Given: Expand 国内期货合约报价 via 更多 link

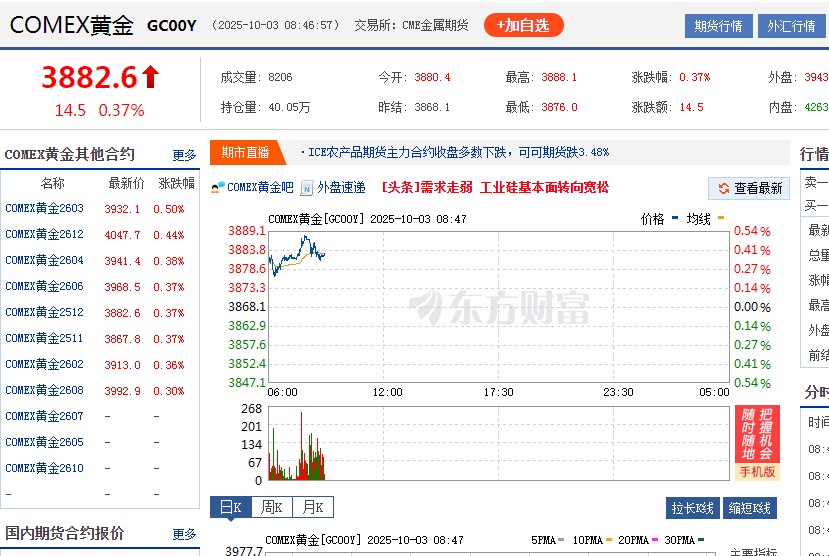Looking at the screenshot, I should click(x=184, y=534).
